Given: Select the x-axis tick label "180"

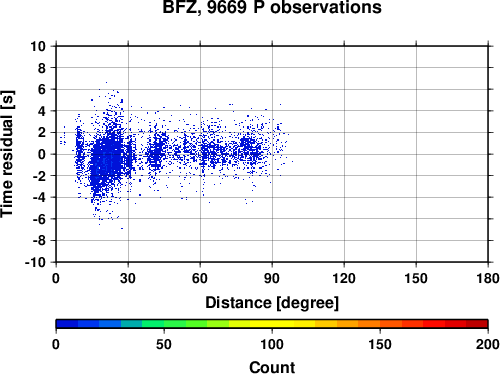Looking at the screenshot, I should click(488, 278).
